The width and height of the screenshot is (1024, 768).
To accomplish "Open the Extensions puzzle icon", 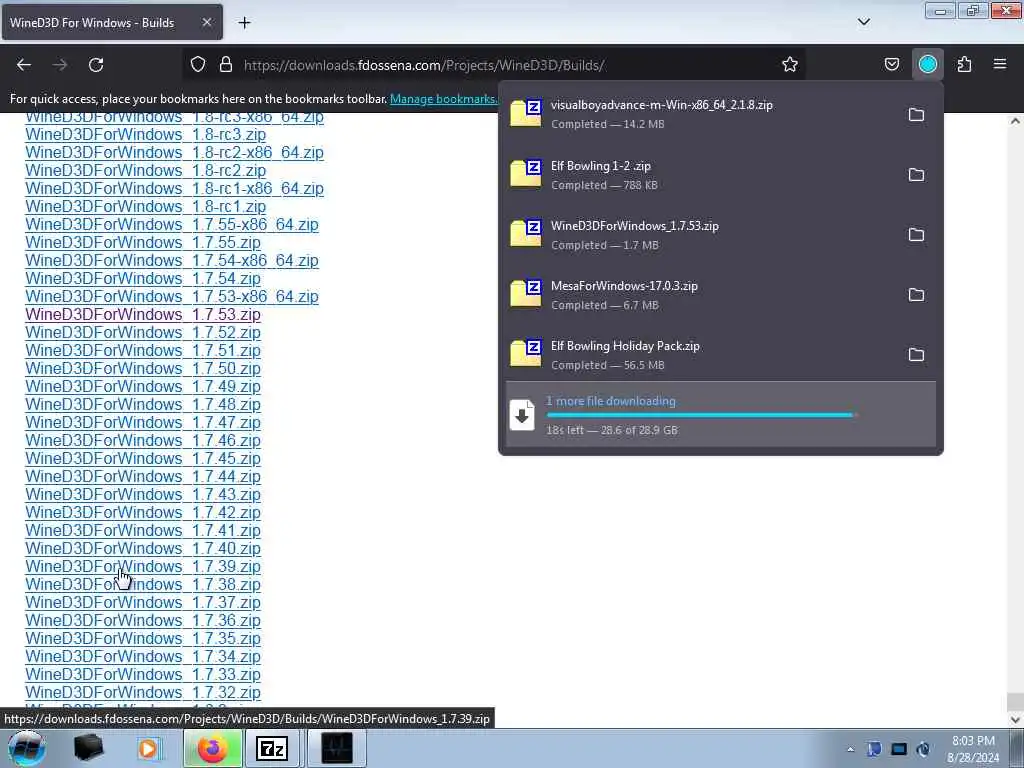I will click(964, 65).
